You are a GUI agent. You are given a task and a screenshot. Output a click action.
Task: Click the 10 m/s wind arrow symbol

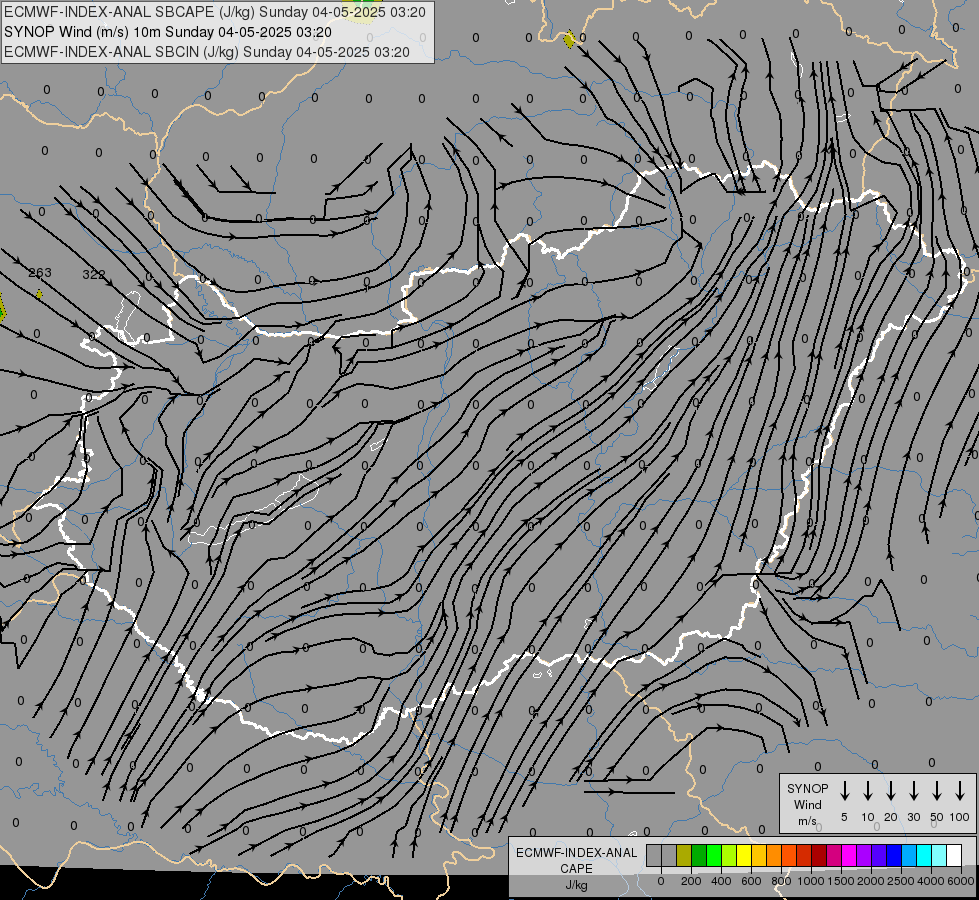pyautogui.click(x=867, y=791)
